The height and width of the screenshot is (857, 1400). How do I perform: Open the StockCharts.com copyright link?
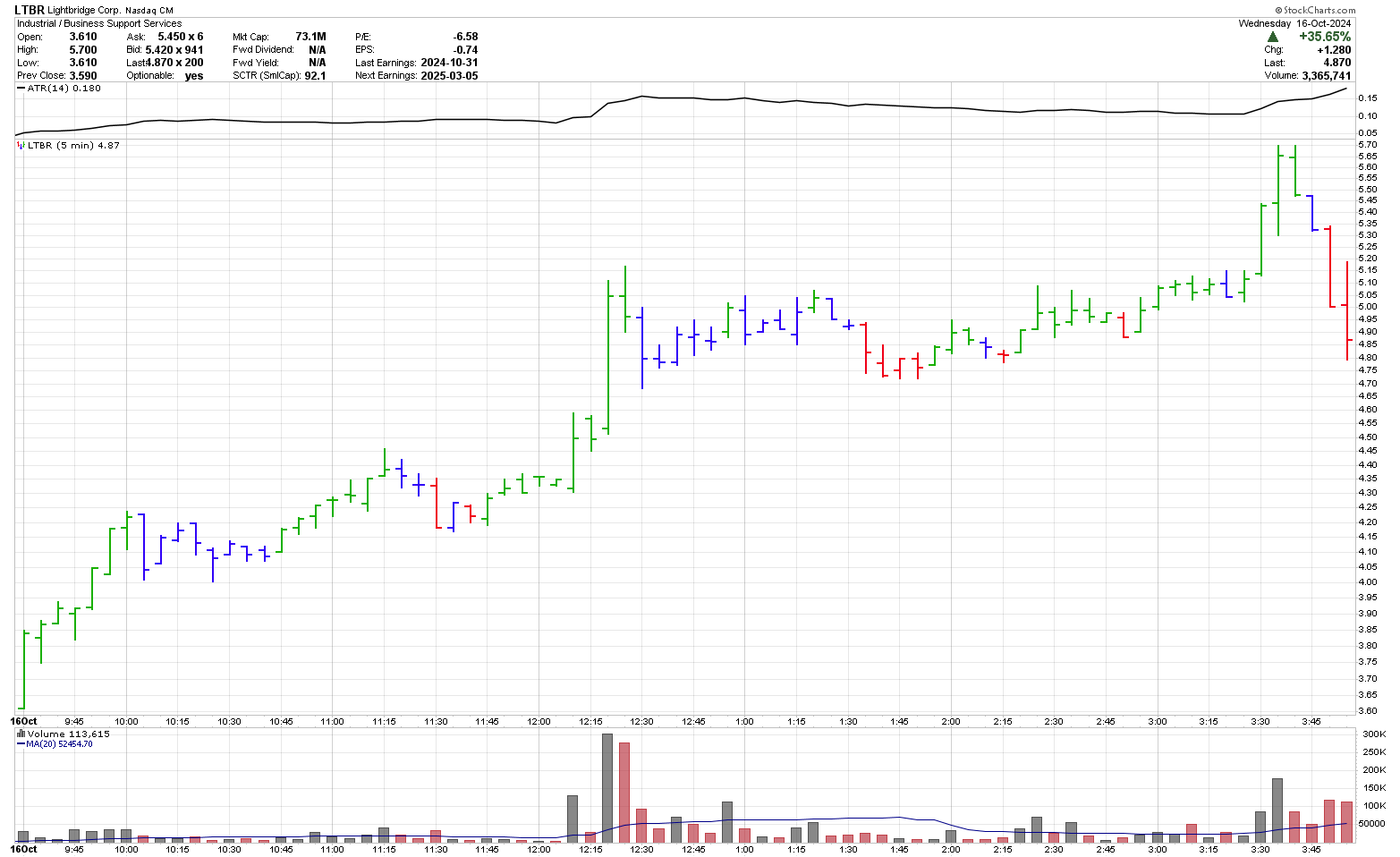click(1314, 10)
